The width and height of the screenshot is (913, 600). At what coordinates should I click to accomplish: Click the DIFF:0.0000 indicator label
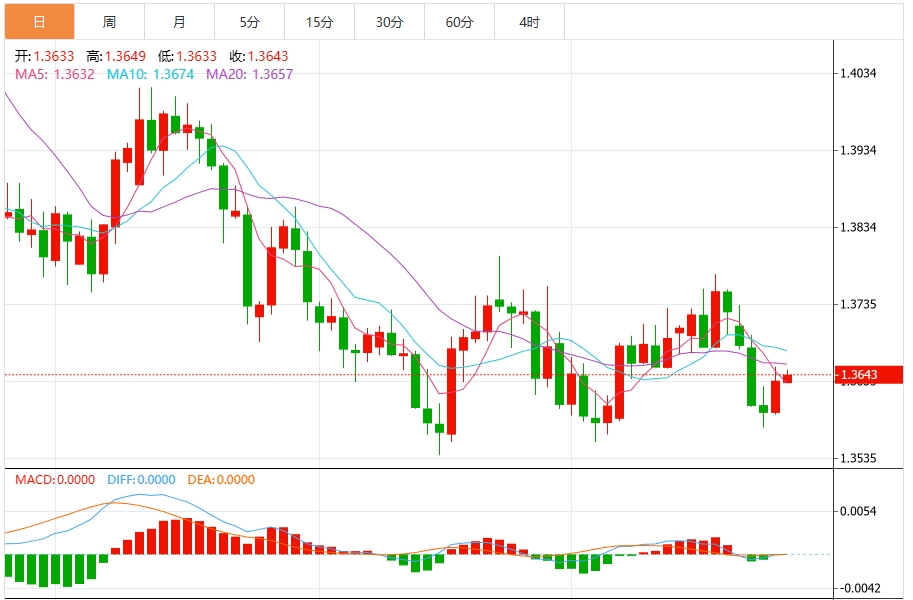click(x=141, y=479)
